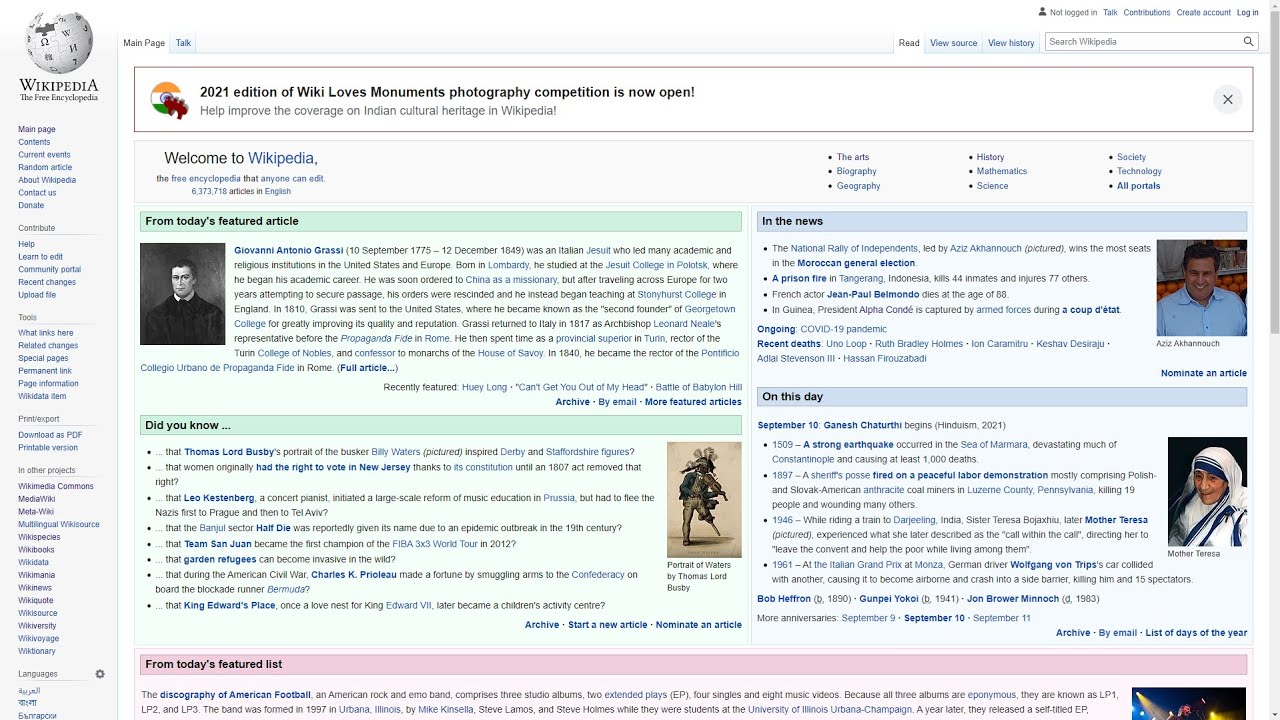The image size is (1280, 720).
Task: Focus the Search Wikipedia field
Action: click(x=1142, y=42)
